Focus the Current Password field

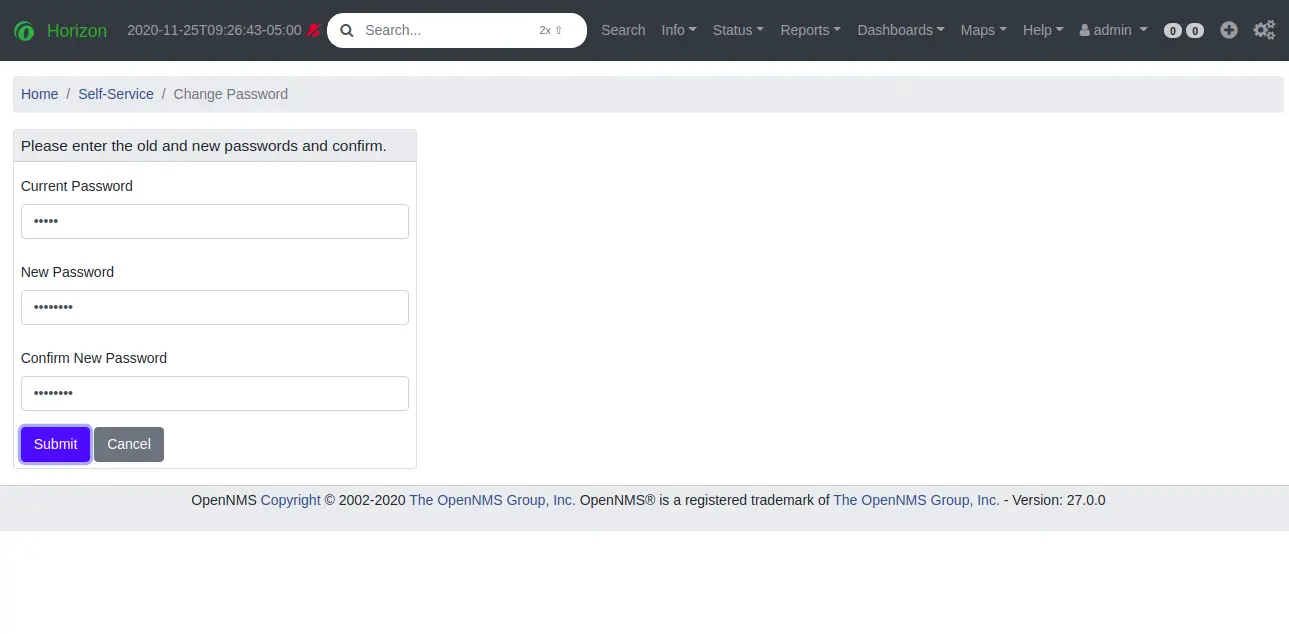coord(215,222)
